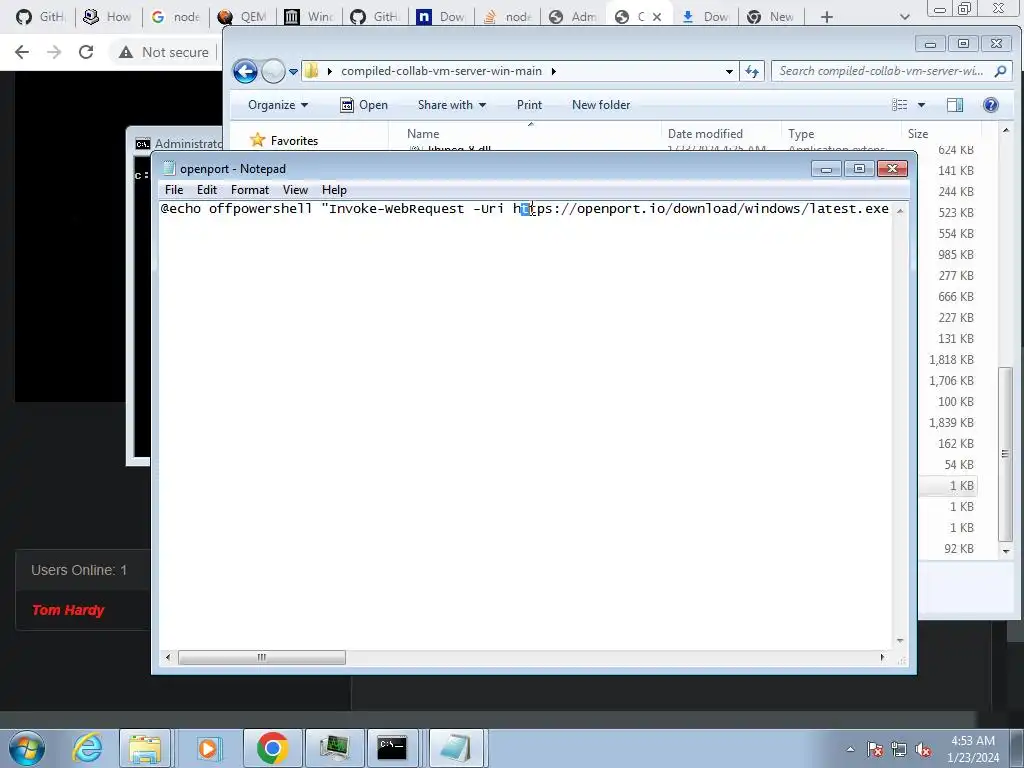The image size is (1024, 768).
Task: Select the file sized 1,839 KB
Action: click(x=952, y=423)
